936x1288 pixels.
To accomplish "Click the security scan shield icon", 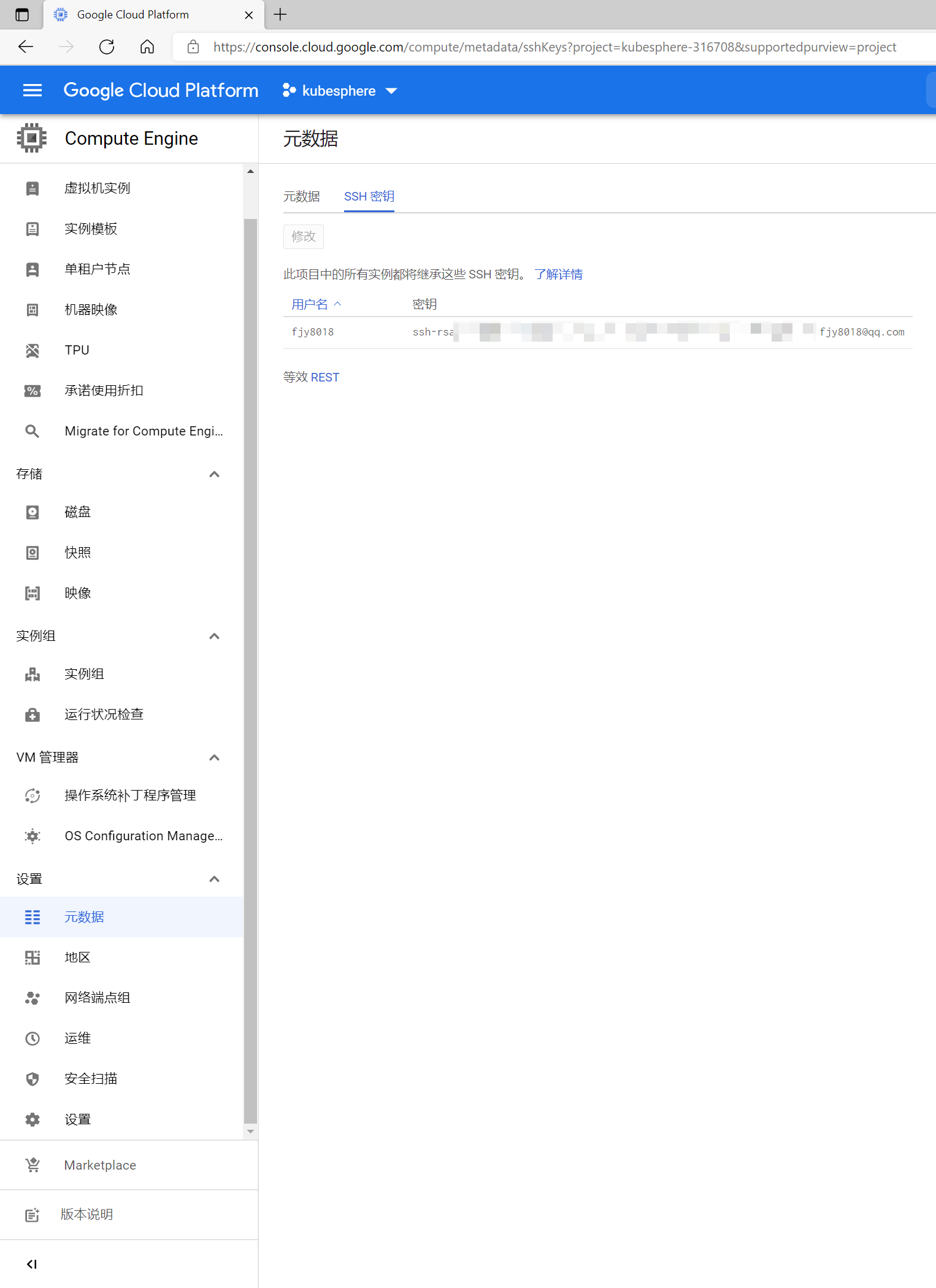I will point(33,1079).
